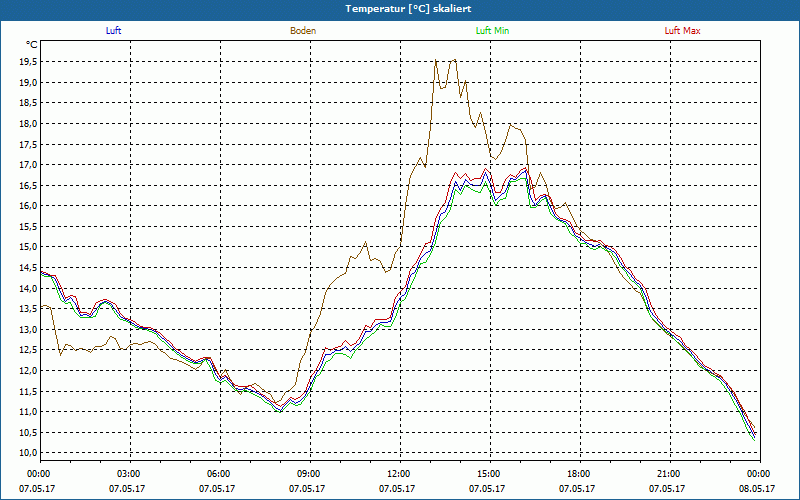The image size is (800, 500).
Task: Click the 19,5 y-axis value label
Action: (26, 61)
